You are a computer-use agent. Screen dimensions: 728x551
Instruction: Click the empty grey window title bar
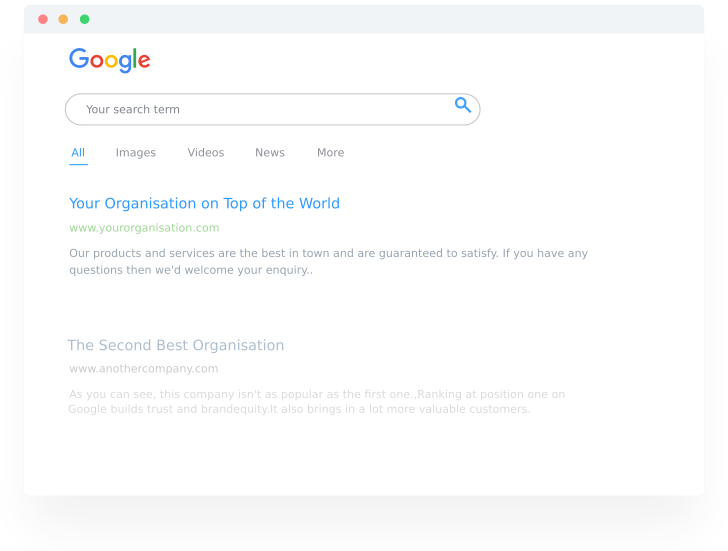point(395,19)
